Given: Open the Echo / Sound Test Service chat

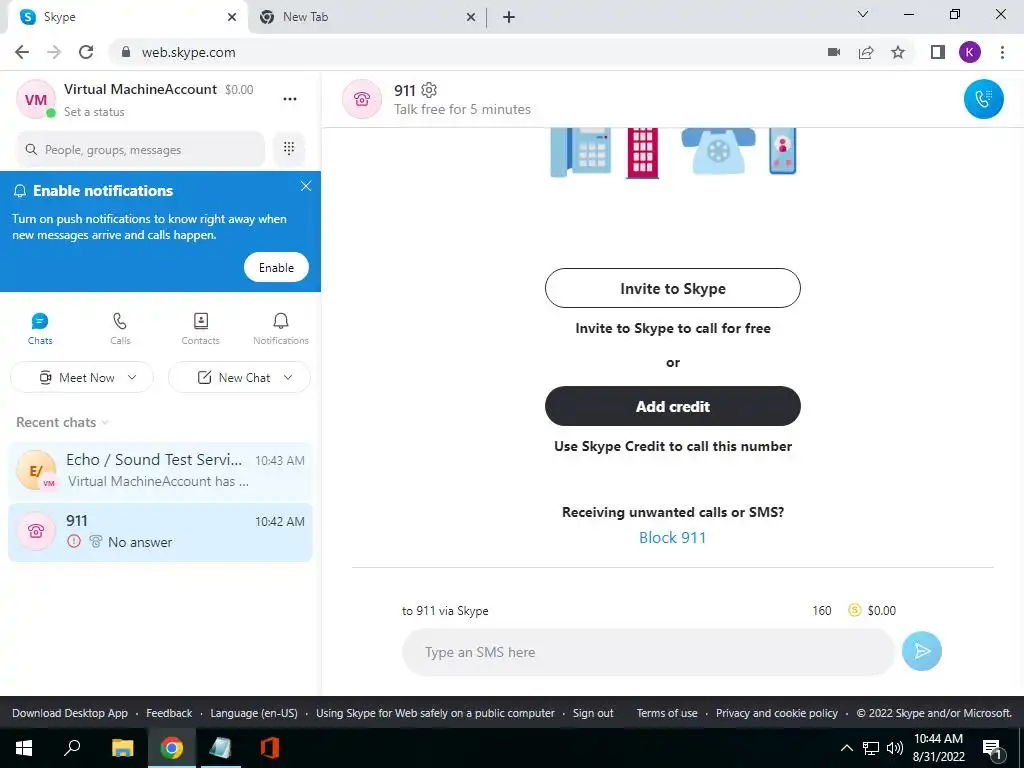Looking at the screenshot, I should click(x=160, y=471).
